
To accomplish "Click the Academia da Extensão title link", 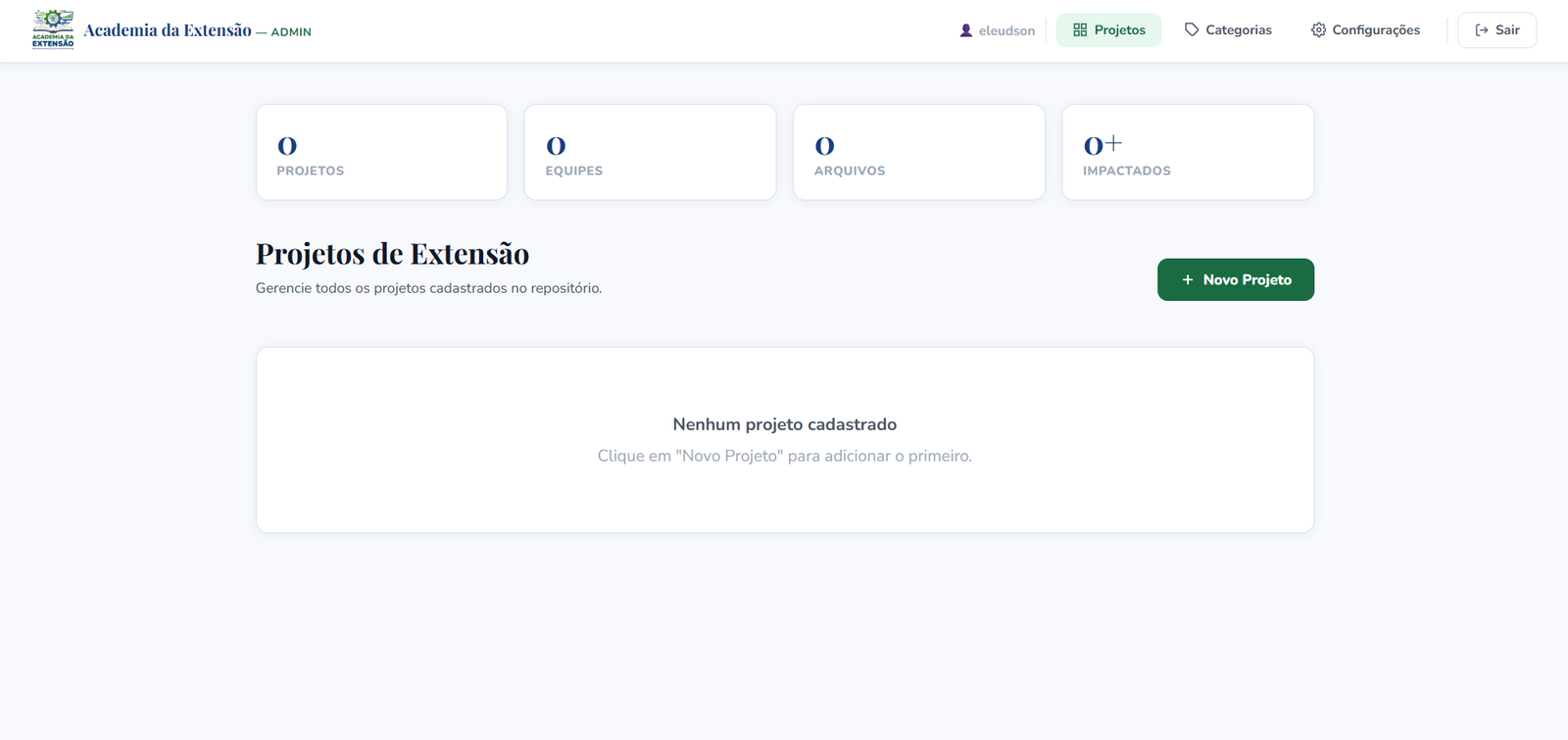I will pos(168,30).
